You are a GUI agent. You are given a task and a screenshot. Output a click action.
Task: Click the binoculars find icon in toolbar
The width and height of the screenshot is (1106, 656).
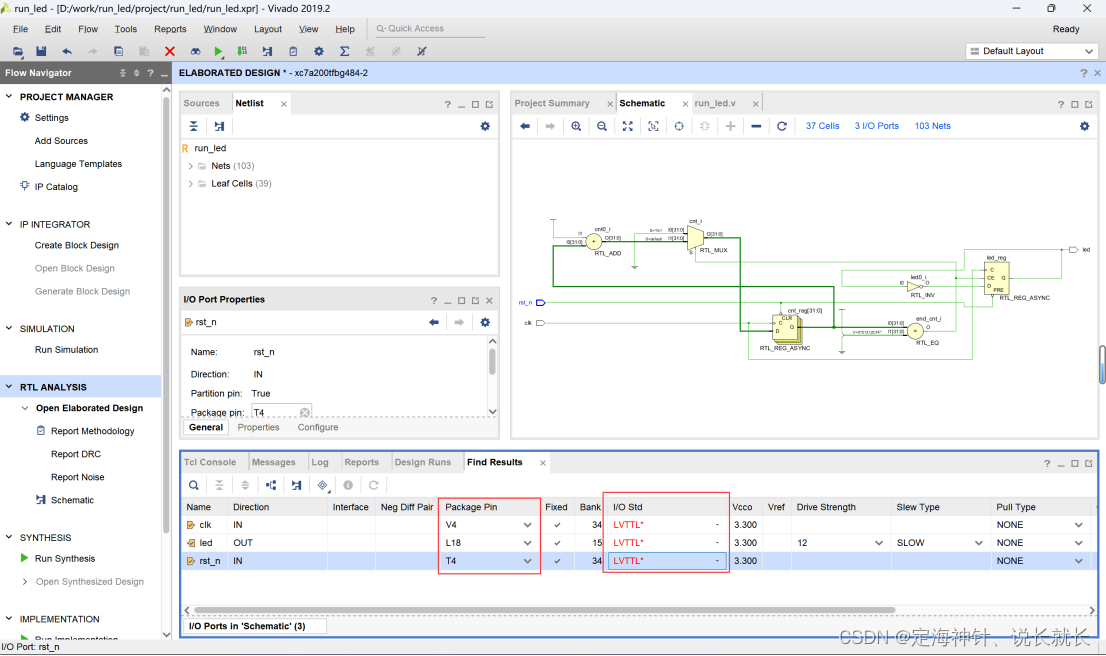click(x=195, y=51)
